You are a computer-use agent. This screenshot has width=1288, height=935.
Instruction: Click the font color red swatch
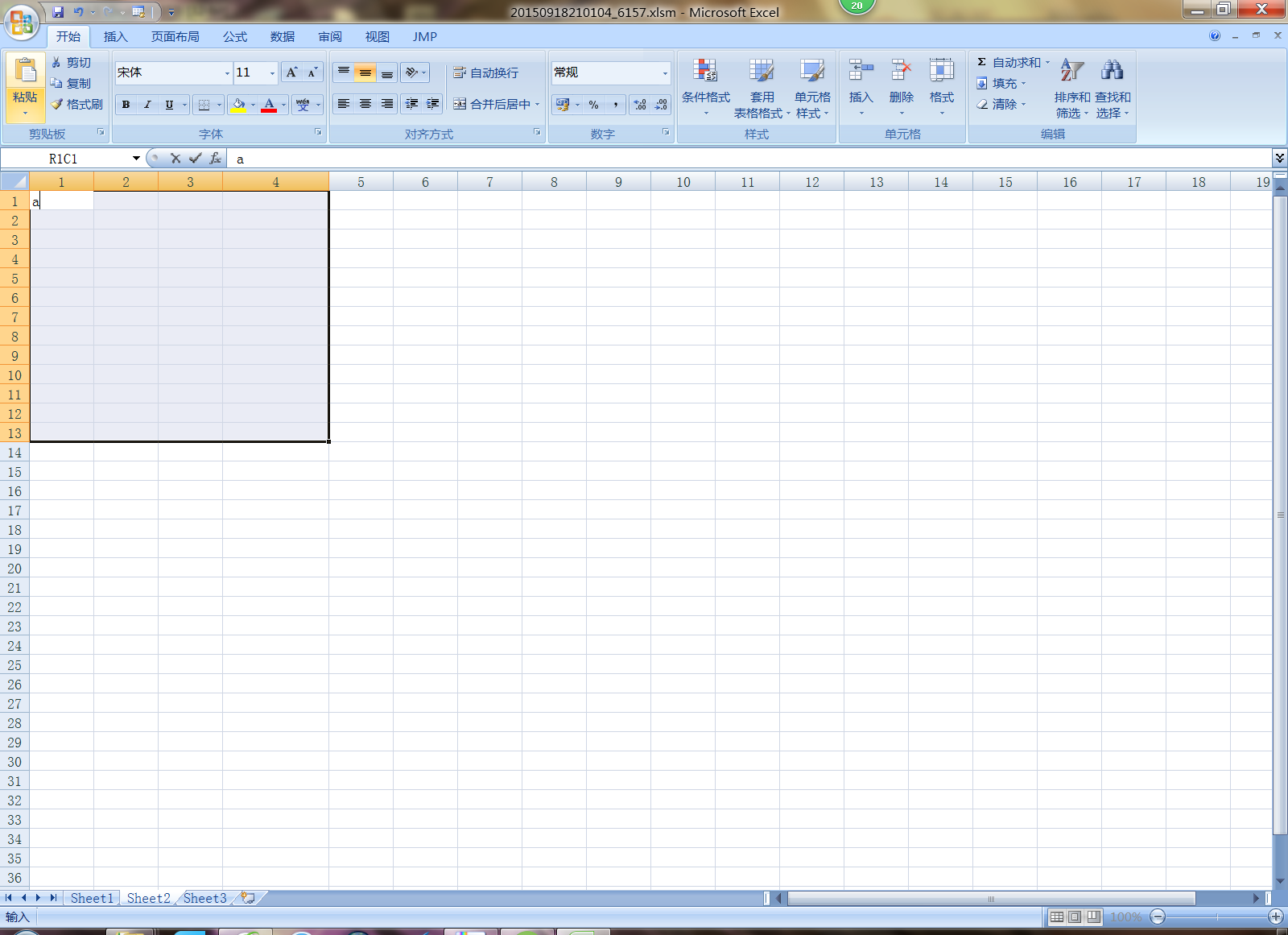pos(269,105)
